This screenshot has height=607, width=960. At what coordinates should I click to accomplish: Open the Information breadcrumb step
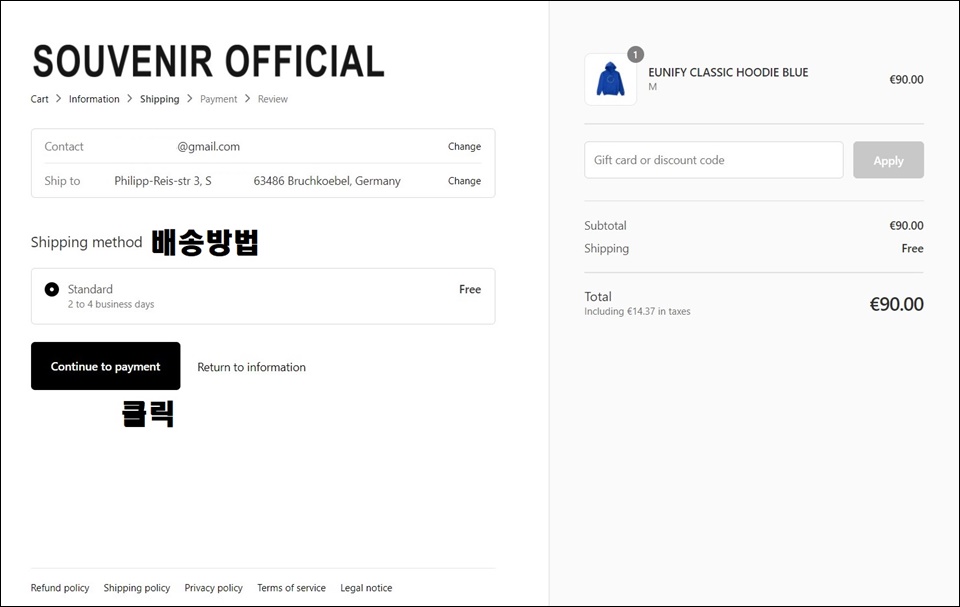[x=94, y=99]
